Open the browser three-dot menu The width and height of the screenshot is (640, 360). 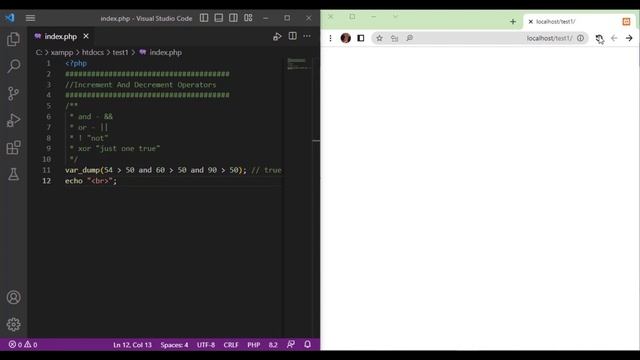(330, 38)
